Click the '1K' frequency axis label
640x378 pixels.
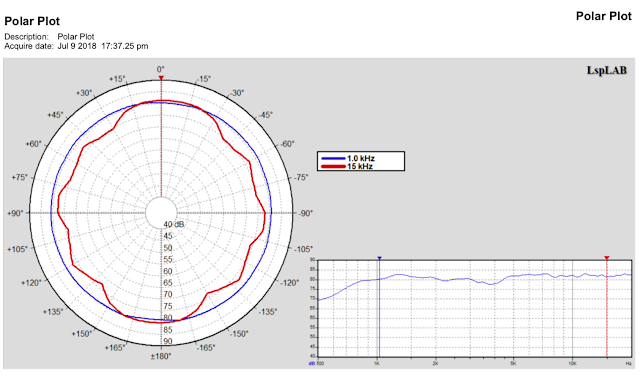click(377, 363)
